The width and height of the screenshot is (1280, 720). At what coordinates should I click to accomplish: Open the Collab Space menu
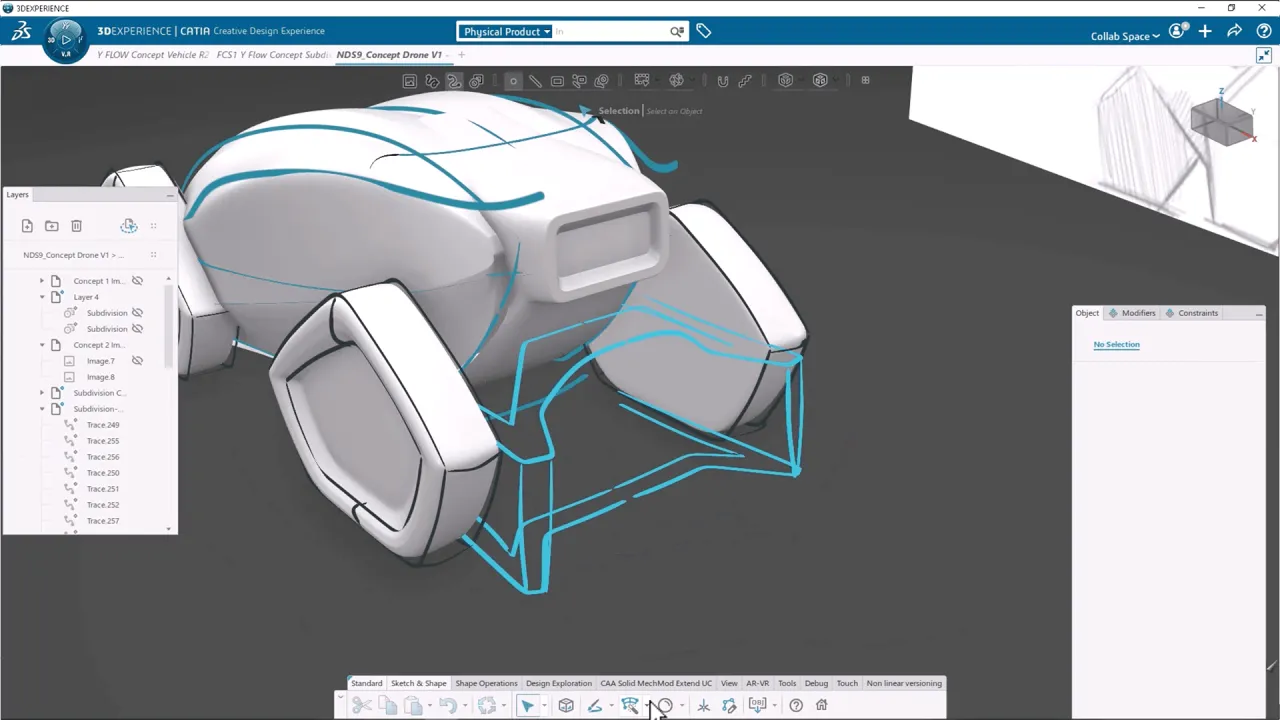tap(1124, 36)
